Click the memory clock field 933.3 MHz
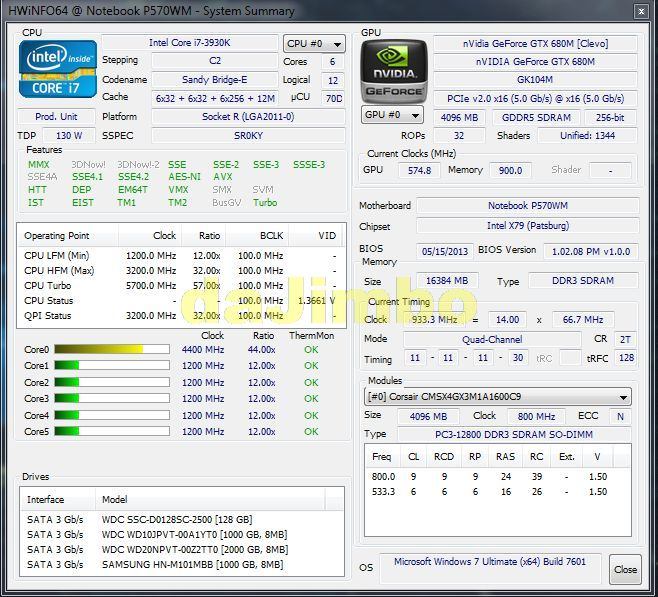This screenshot has width=658, height=597. point(434,320)
